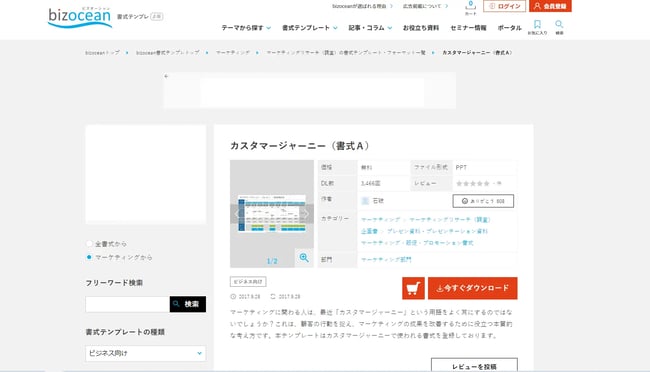Show previous preview image arrow
Image resolution: width=650 pixels, height=372 pixels.
coord(237,214)
